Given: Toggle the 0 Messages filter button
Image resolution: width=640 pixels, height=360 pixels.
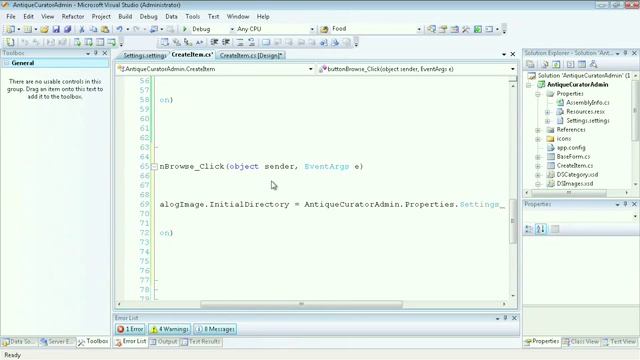Looking at the screenshot, I should 215,329.
